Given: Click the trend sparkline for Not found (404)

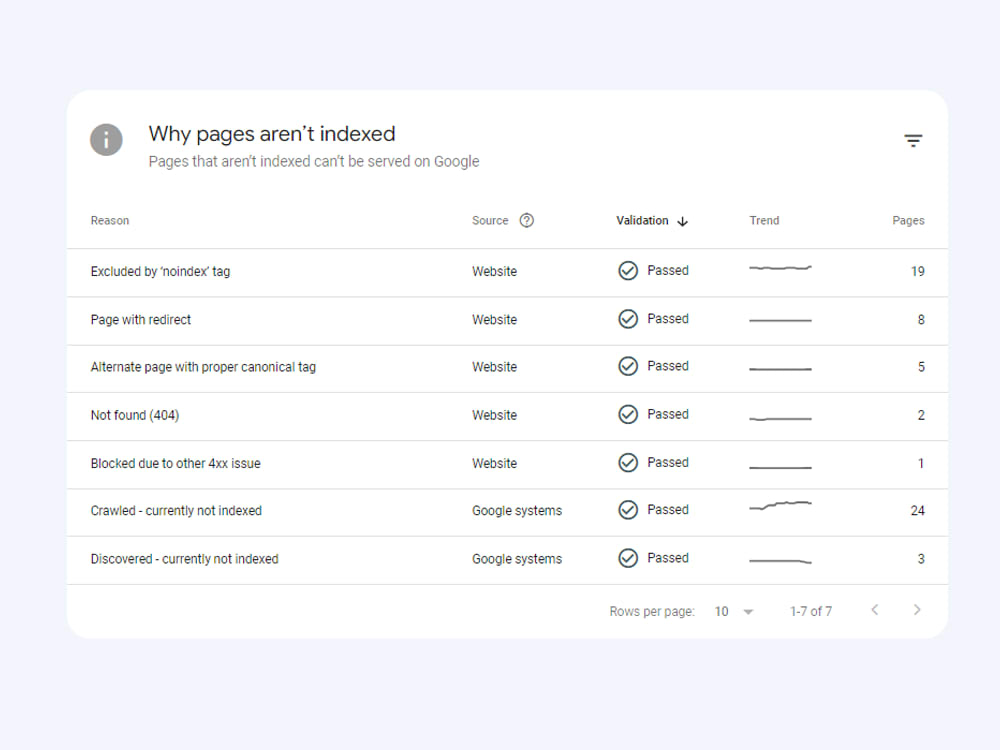Looking at the screenshot, I should (780, 419).
